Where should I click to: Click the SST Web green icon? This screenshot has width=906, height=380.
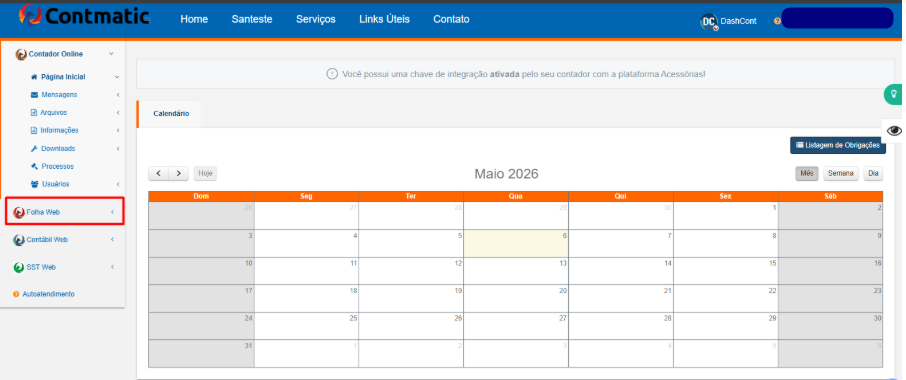point(18,267)
